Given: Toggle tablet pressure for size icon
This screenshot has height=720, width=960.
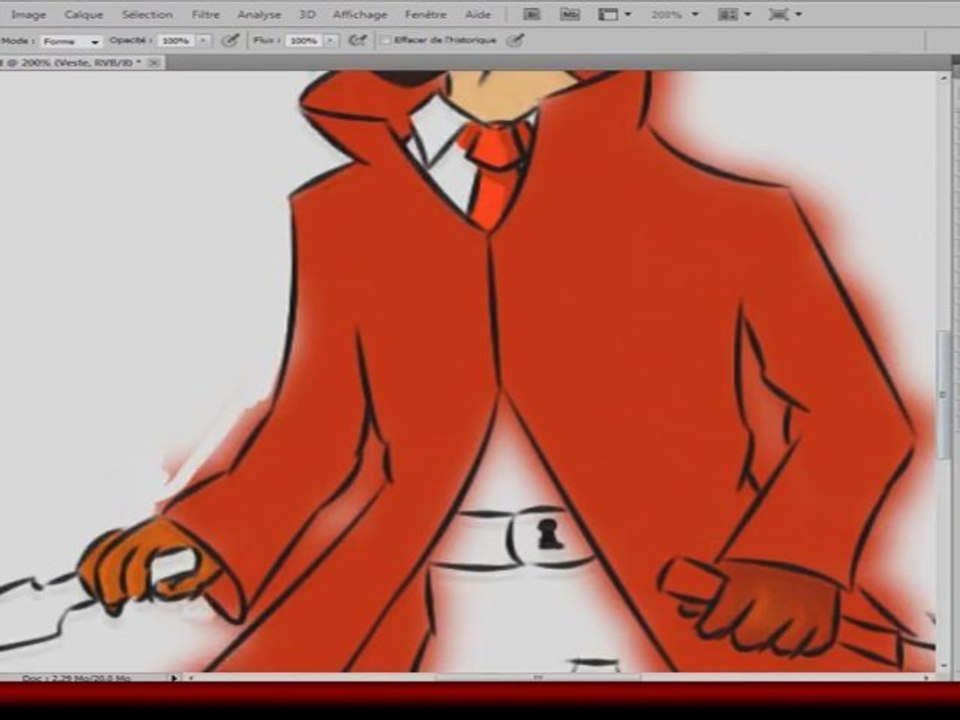Looking at the screenshot, I should [x=516, y=40].
